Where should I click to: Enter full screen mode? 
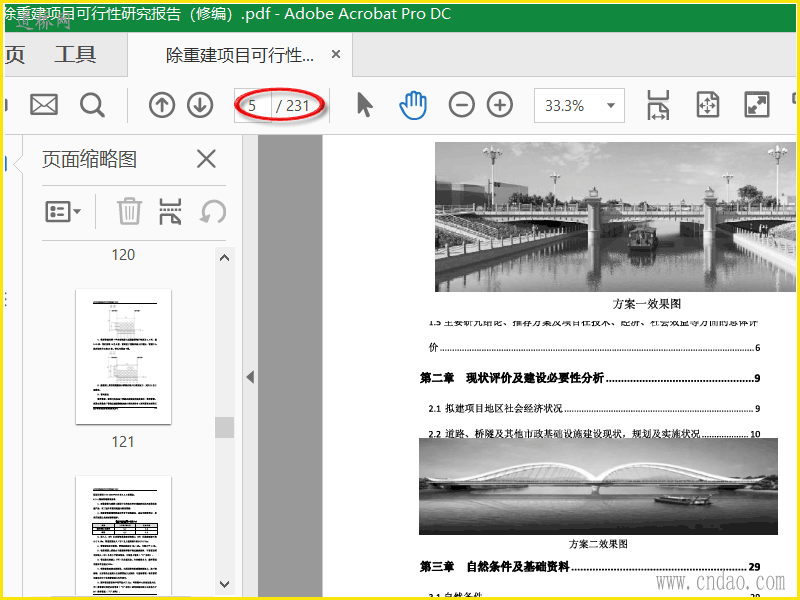pyautogui.click(x=757, y=105)
